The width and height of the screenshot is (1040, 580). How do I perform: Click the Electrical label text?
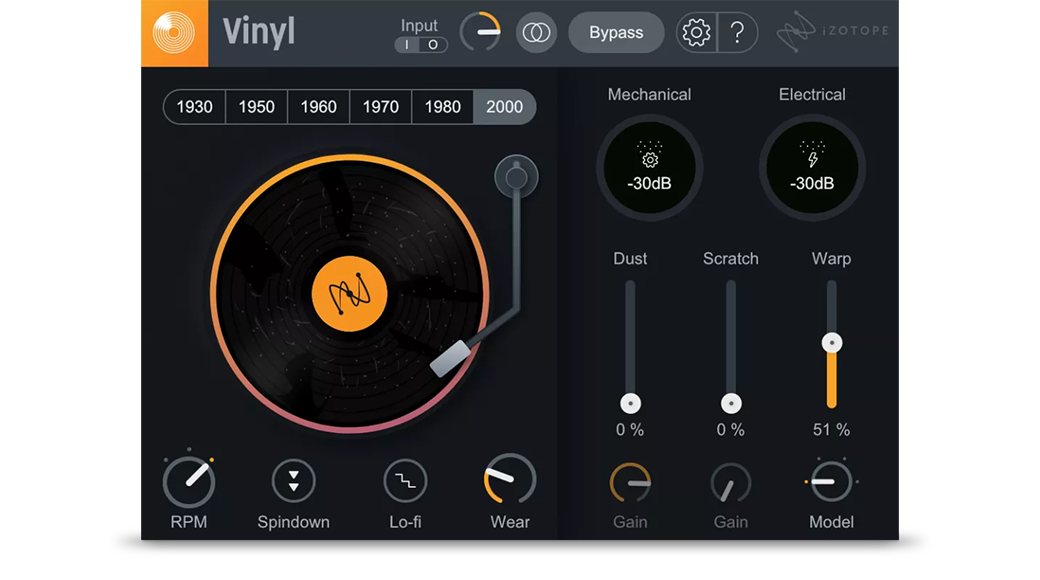coord(812,94)
